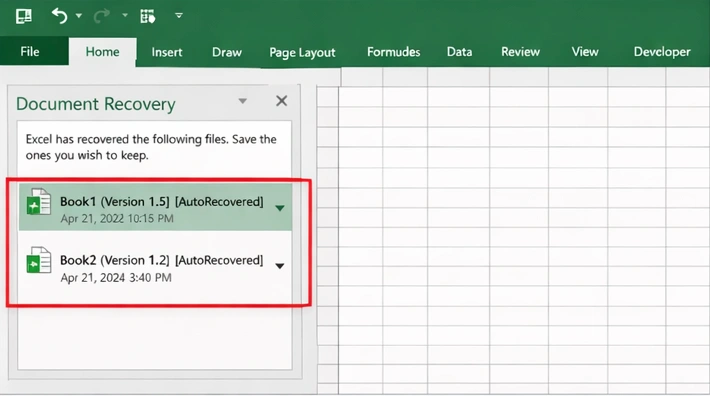Click the Apr 21, 2022 10:15 PM timestamp
Screen dimensions: 710x396
click(117, 219)
